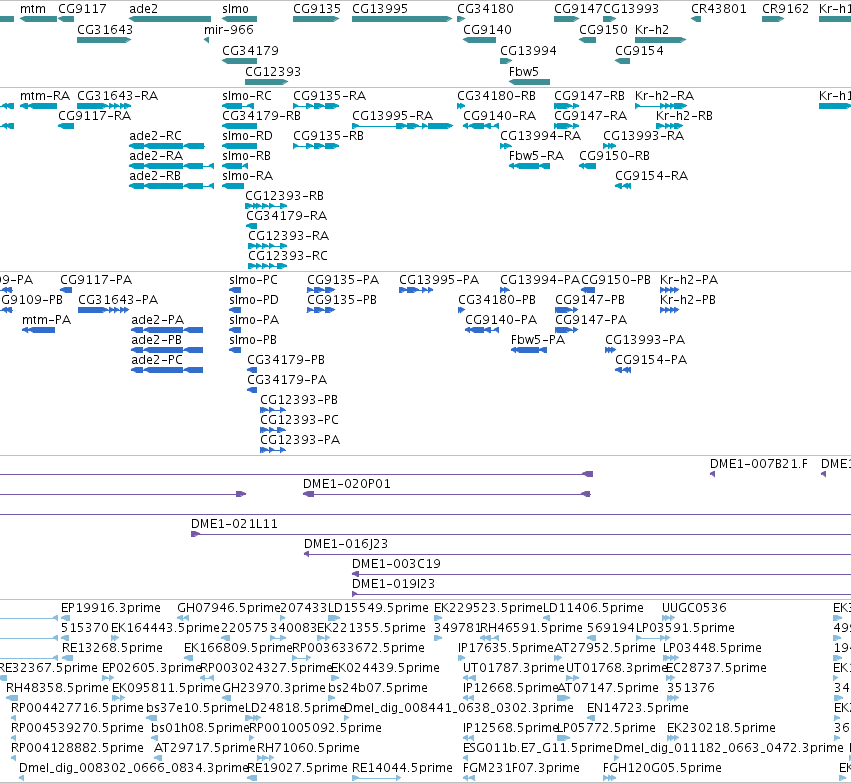Image resolution: width=851 pixels, height=783 pixels.
Task: Select EST LD11406.5prime
Action: [x=547, y=618]
